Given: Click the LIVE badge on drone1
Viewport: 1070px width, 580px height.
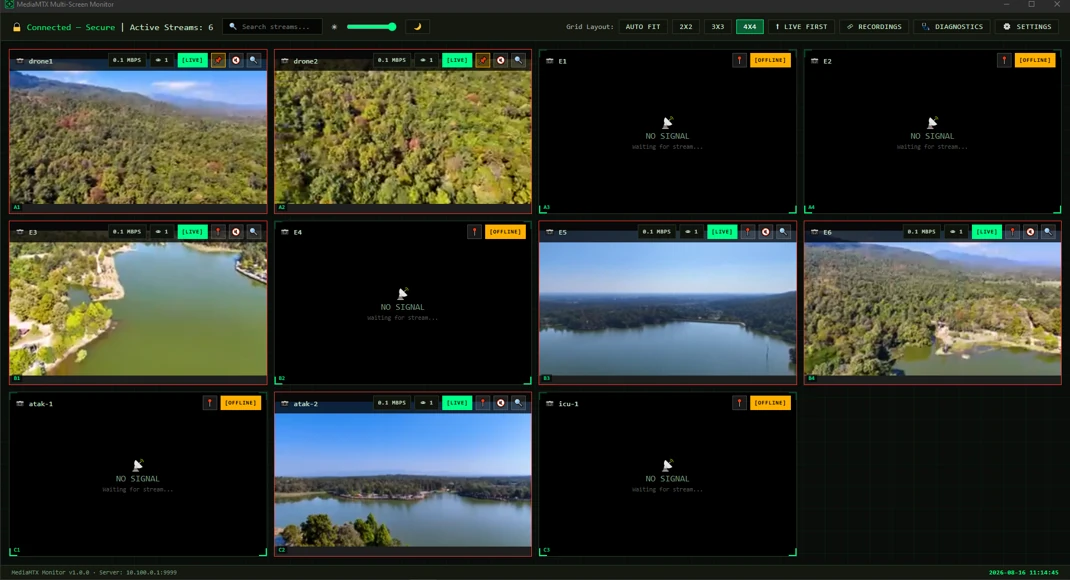Looking at the screenshot, I should click(x=192, y=60).
